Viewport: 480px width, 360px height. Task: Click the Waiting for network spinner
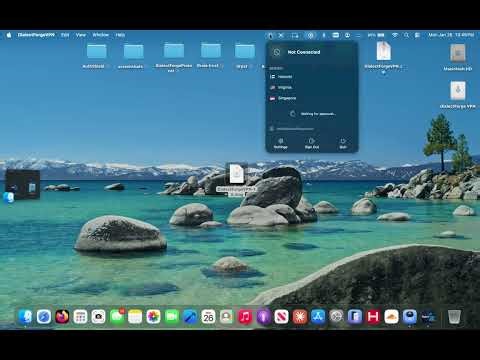click(293, 114)
